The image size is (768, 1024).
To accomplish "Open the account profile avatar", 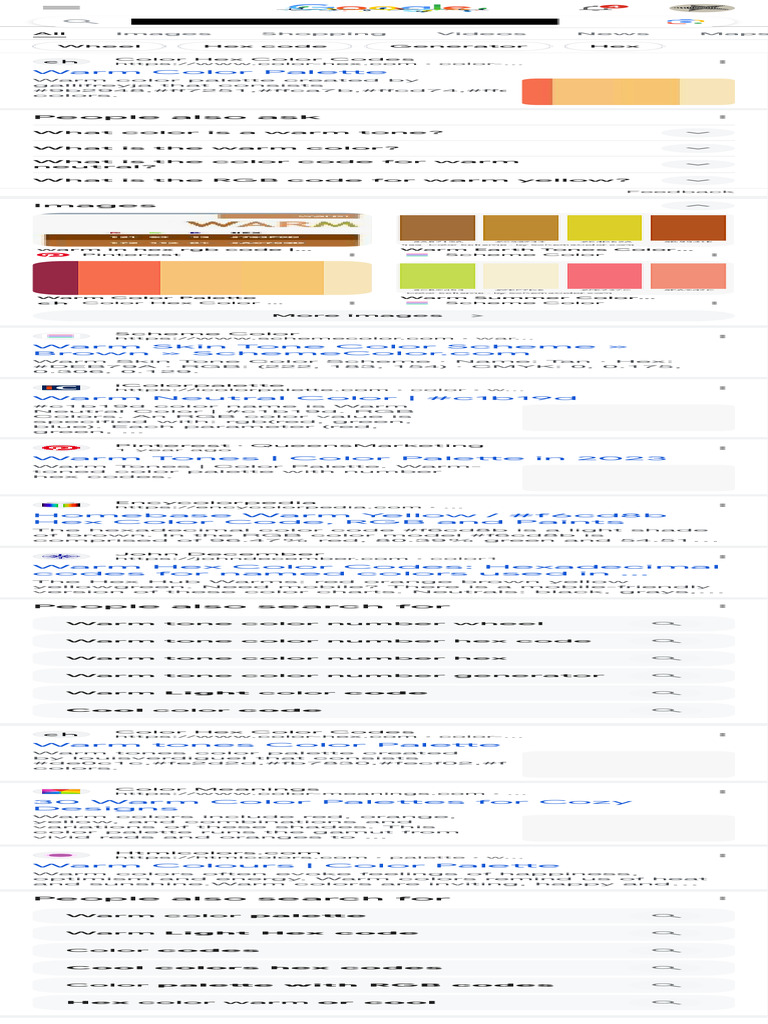I will tap(701, 8).
